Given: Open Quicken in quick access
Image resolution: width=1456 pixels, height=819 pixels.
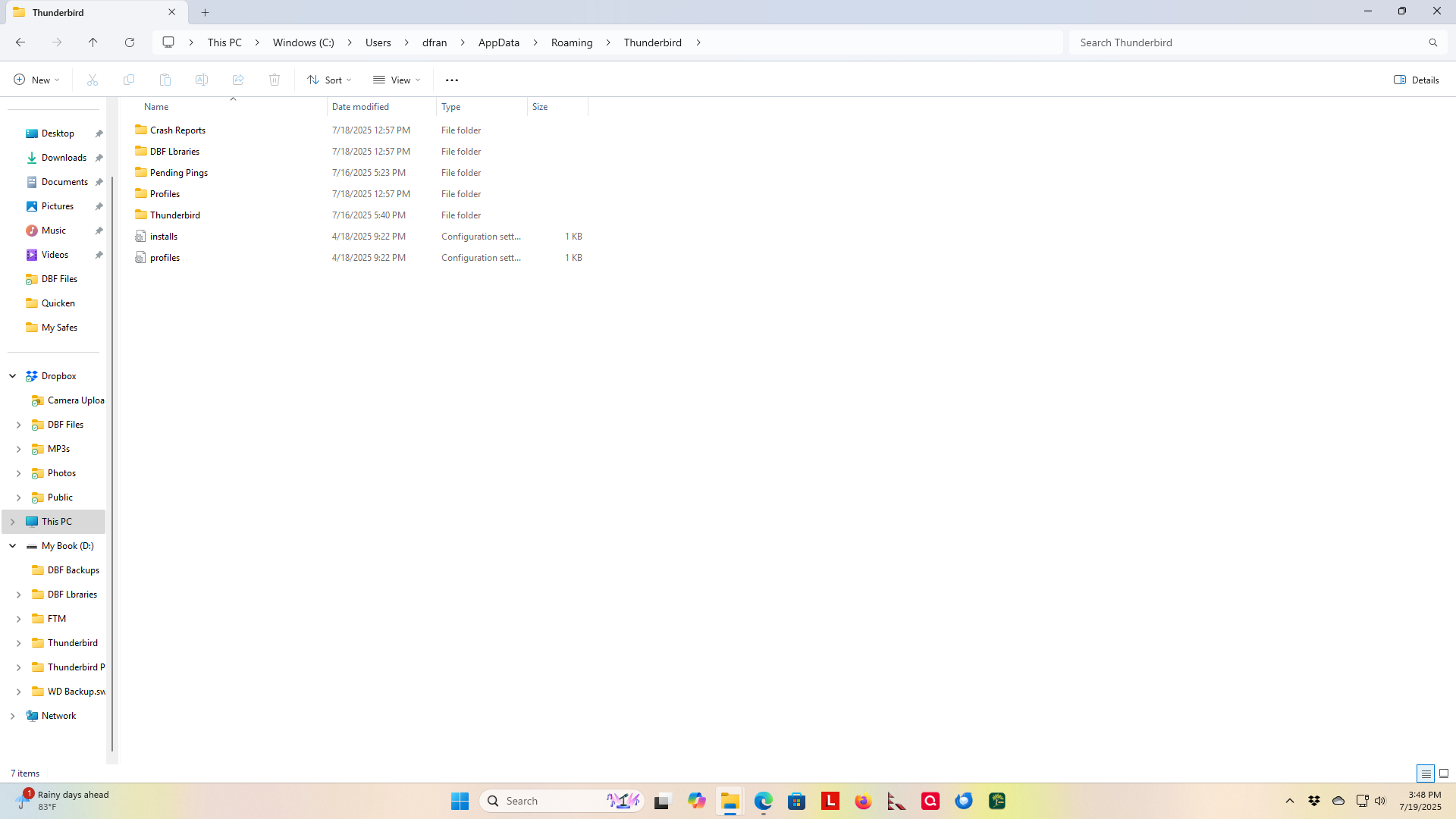Looking at the screenshot, I should click(58, 303).
